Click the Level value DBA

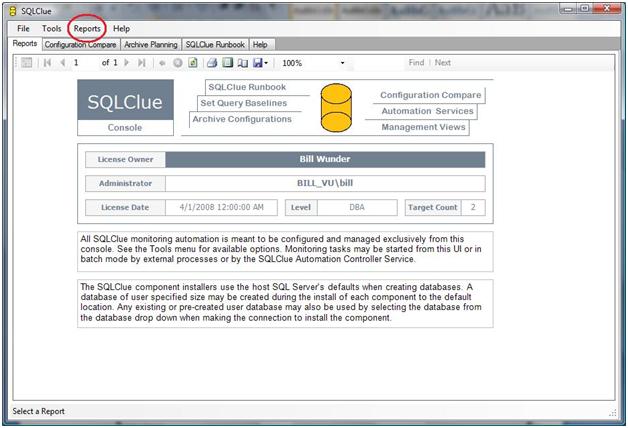click(357, 207)
